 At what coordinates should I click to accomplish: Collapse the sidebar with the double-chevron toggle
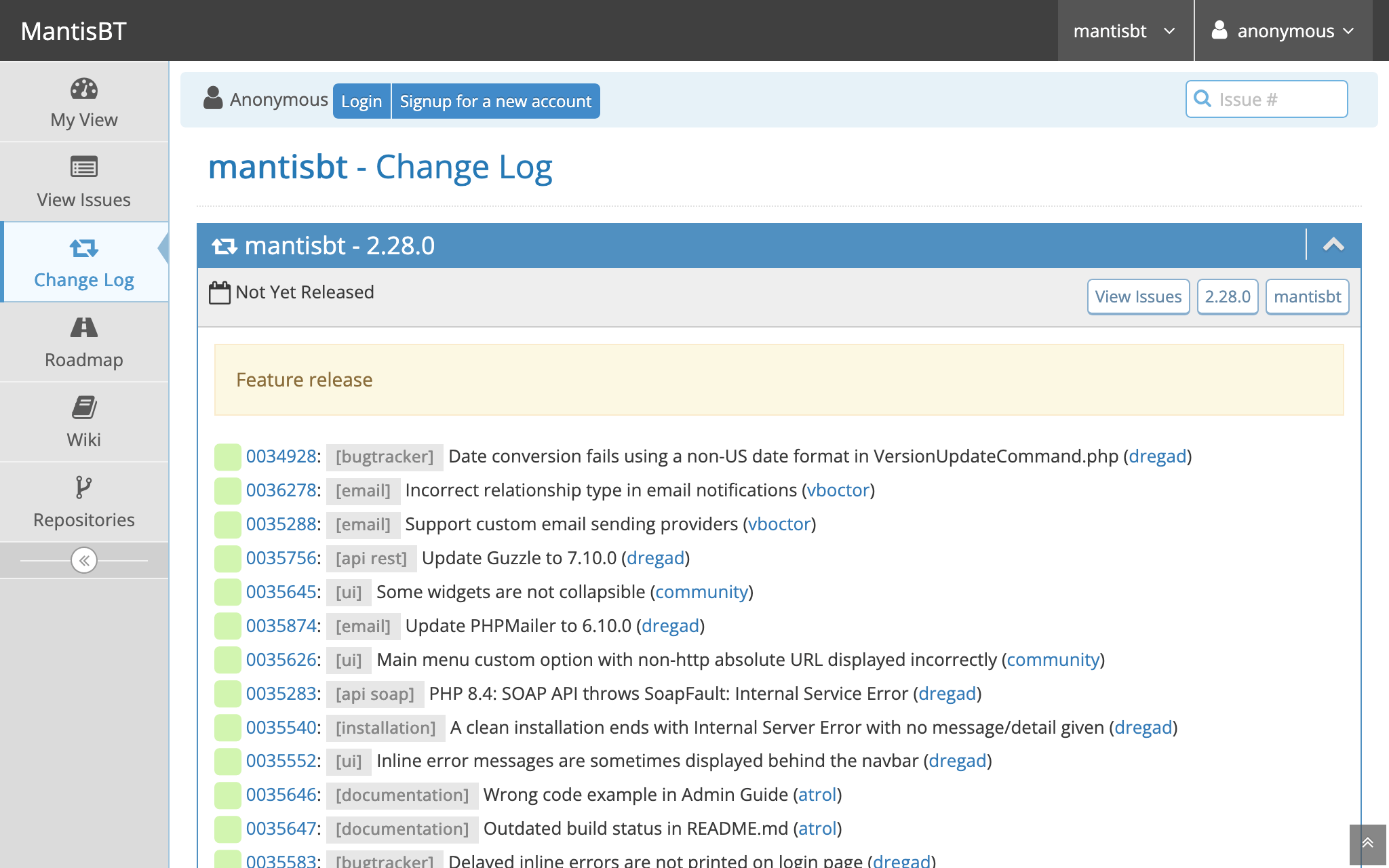(84, 560)
